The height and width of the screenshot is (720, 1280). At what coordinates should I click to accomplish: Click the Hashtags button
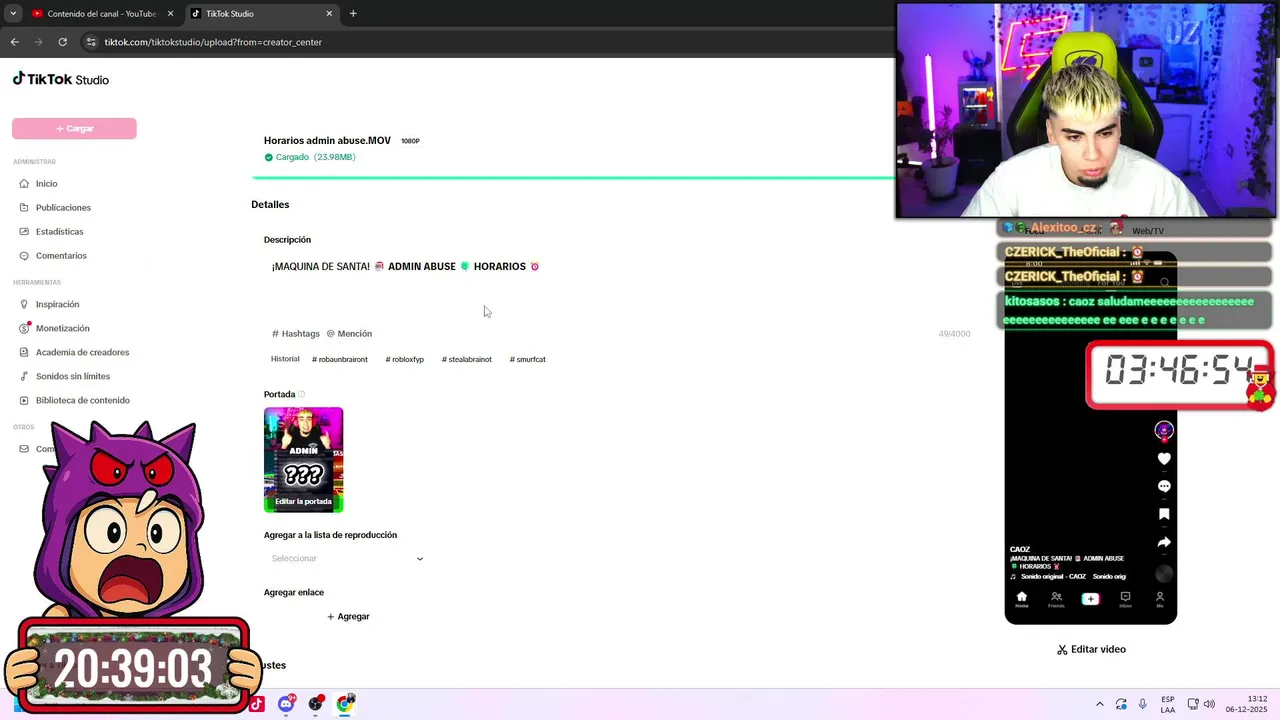(296, 334)
